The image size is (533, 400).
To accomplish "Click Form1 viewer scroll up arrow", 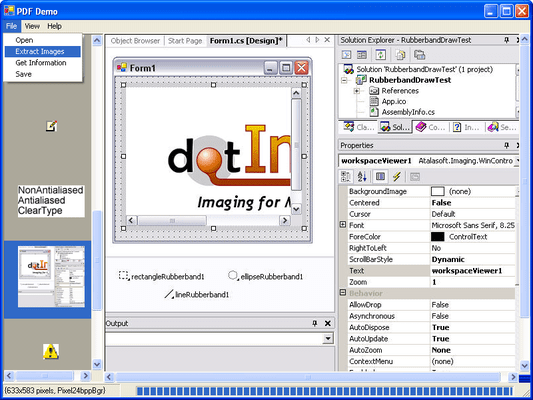I will [296, 93].
